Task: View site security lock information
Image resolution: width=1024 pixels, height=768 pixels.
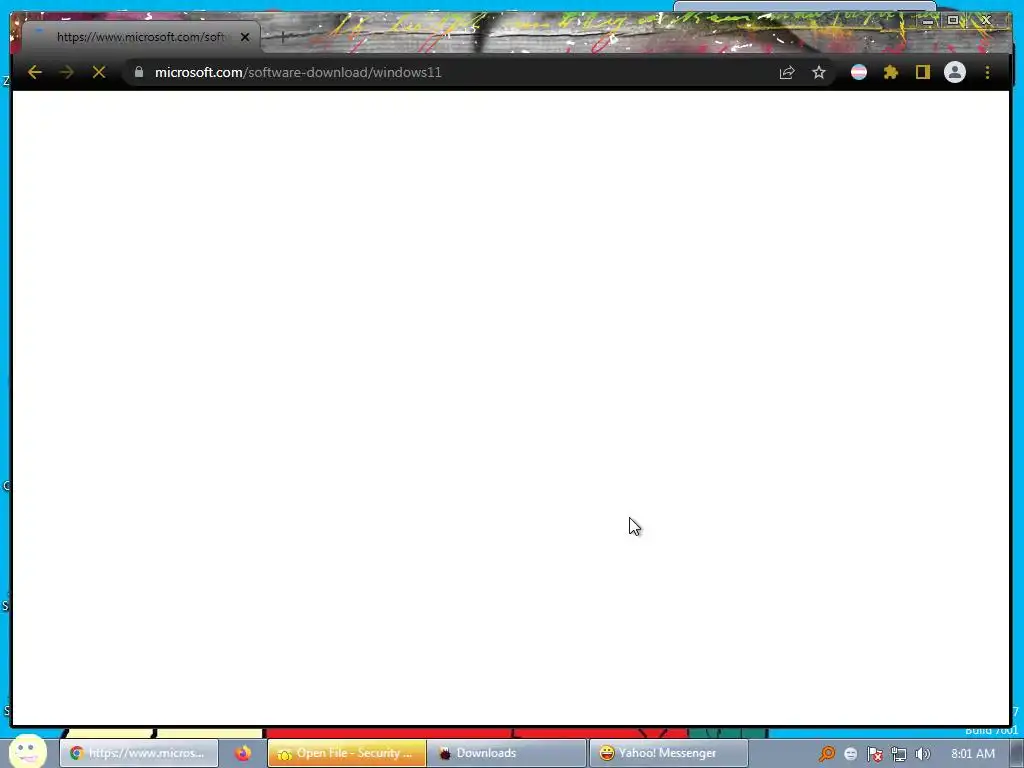Action: tap(138, 72)
